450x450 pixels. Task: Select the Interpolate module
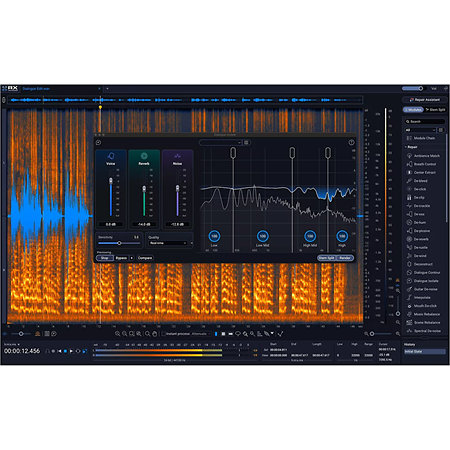click(419, 297)
